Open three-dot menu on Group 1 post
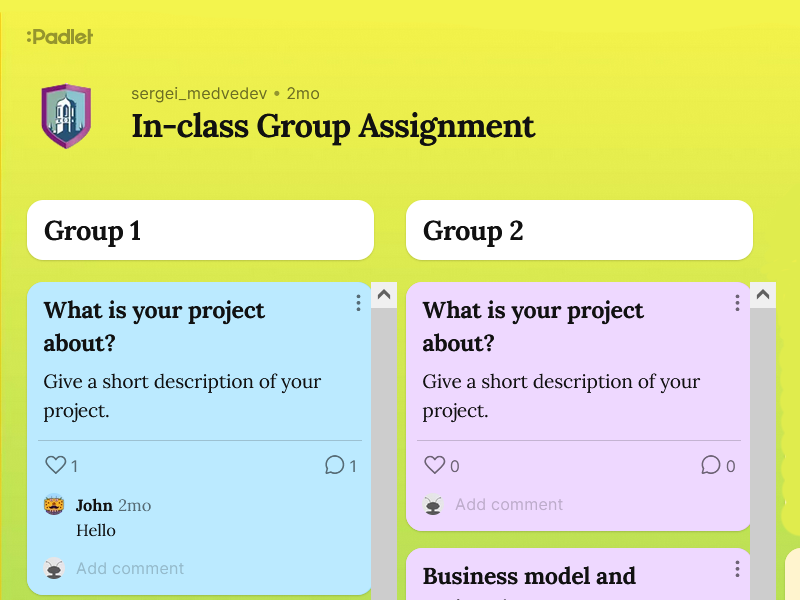The height and width of the screenshot is (600, 800). [358, 303]
